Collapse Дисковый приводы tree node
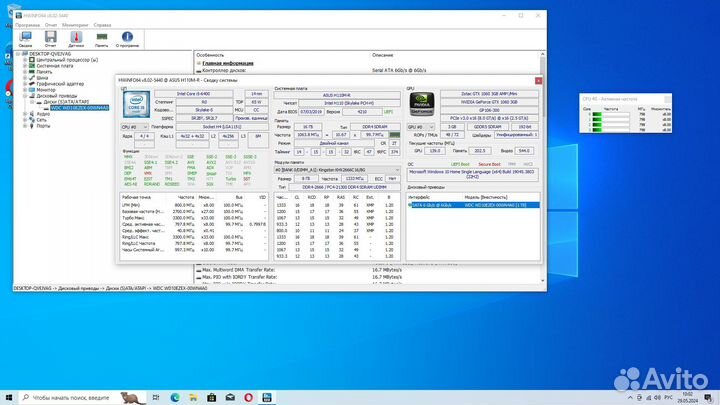Screen dimensions: 720x405 25,96
